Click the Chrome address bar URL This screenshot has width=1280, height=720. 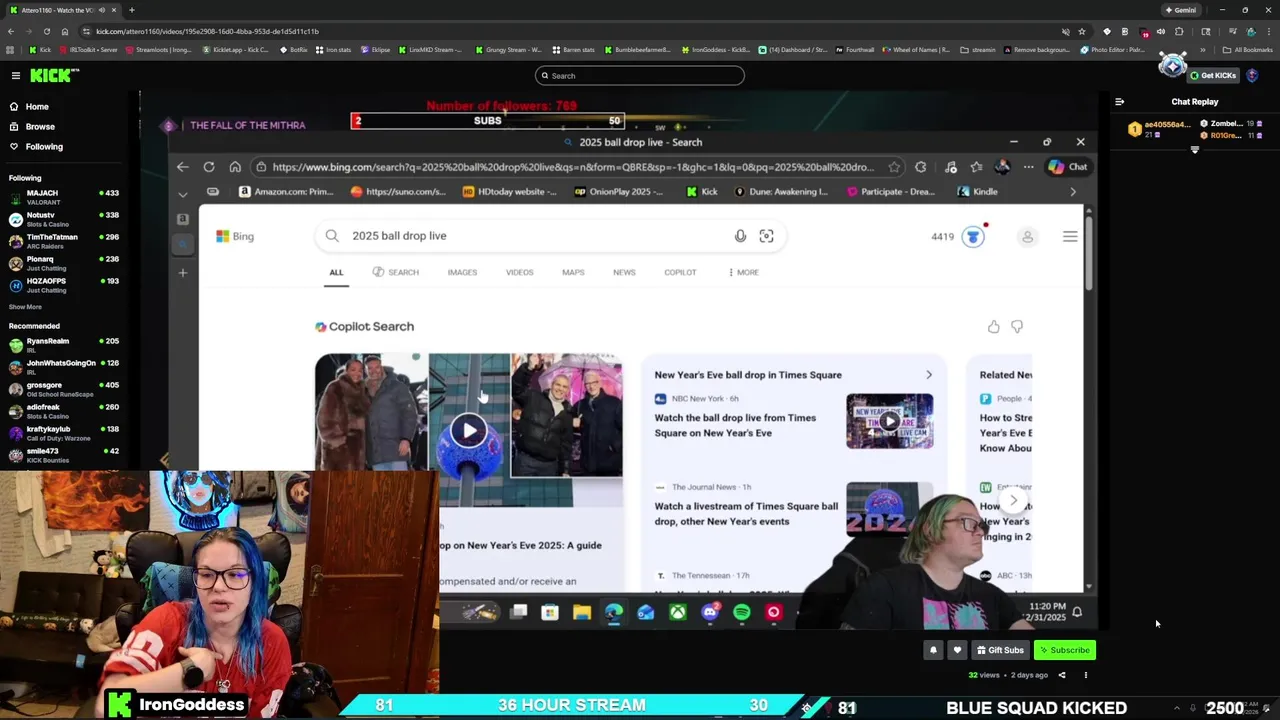207,31
